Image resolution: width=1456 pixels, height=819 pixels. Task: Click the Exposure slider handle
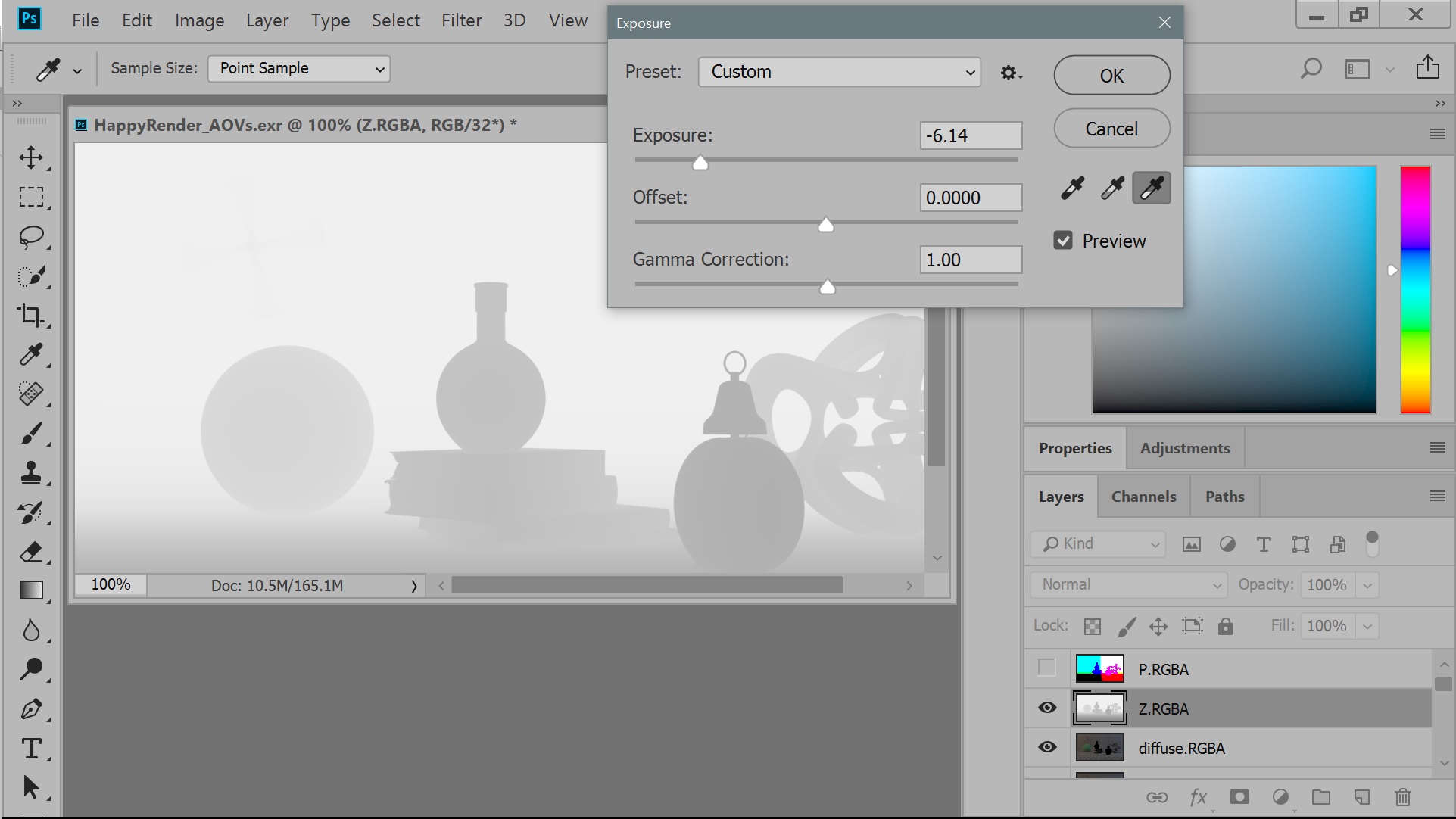(x=700, y=163)
